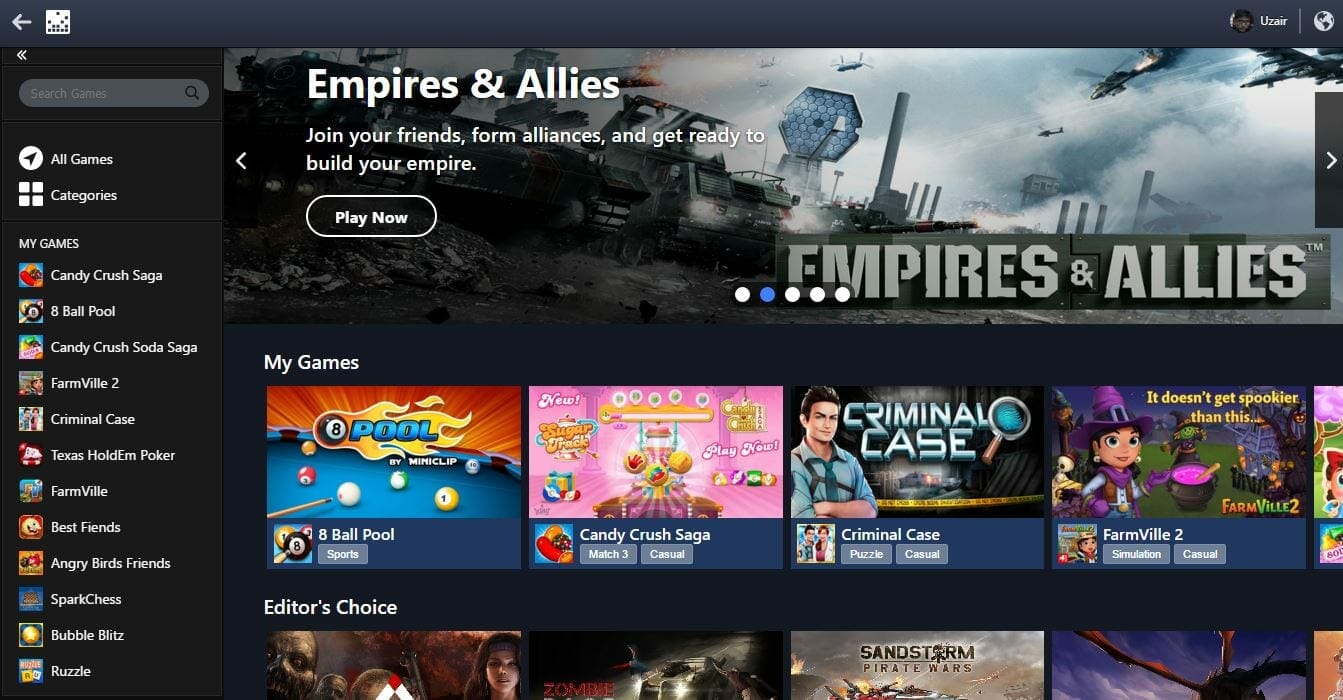Open Candy Crush Soda Saga sidebar icon

(31, 347)
